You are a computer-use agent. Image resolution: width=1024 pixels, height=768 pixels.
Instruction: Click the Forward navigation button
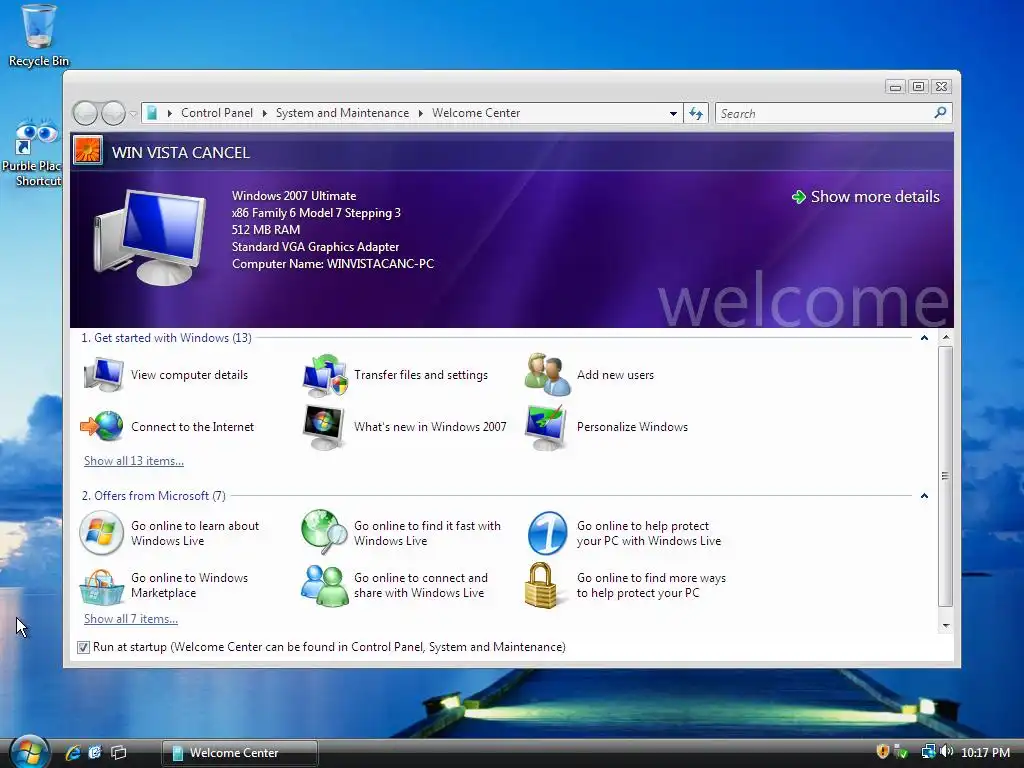113,114
